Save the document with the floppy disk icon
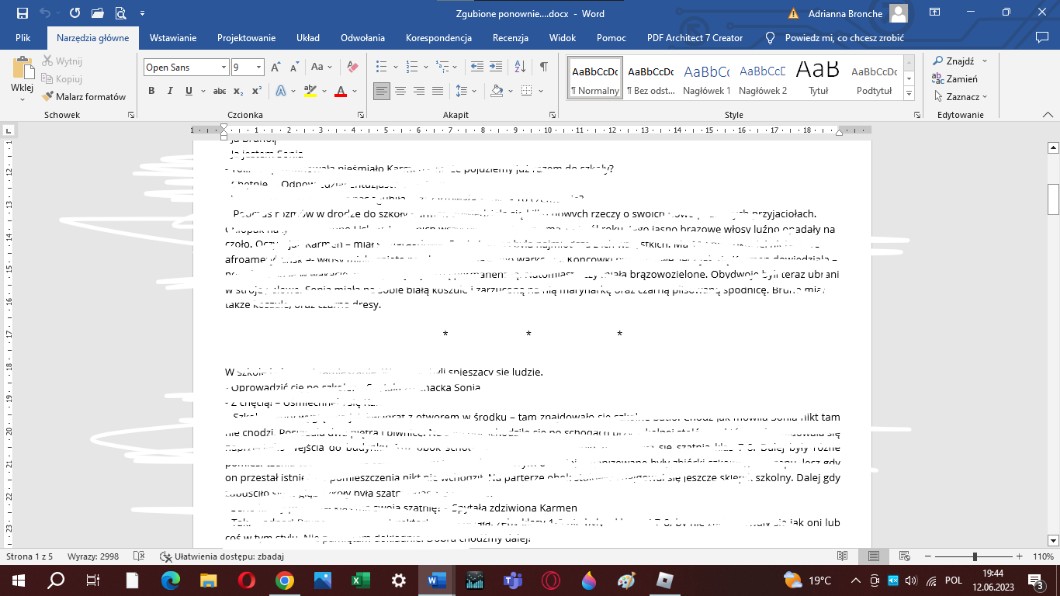1060x596 pixels. click(22, 13)
